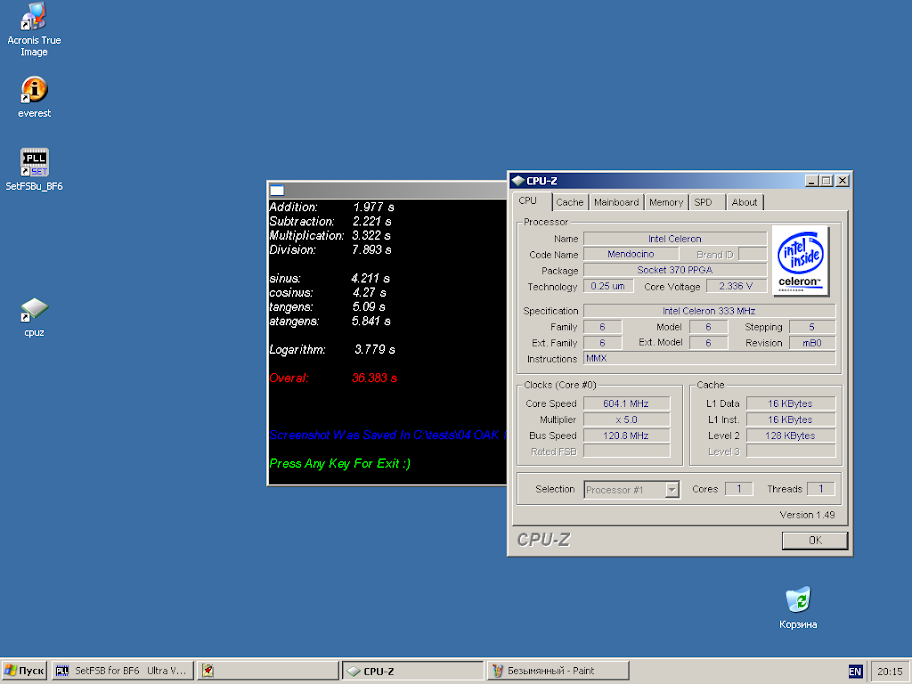Switch to the Mainboard tab
The width and height of the screenshot is (912, 684).
pyautogui.click(x=617, y=202)
